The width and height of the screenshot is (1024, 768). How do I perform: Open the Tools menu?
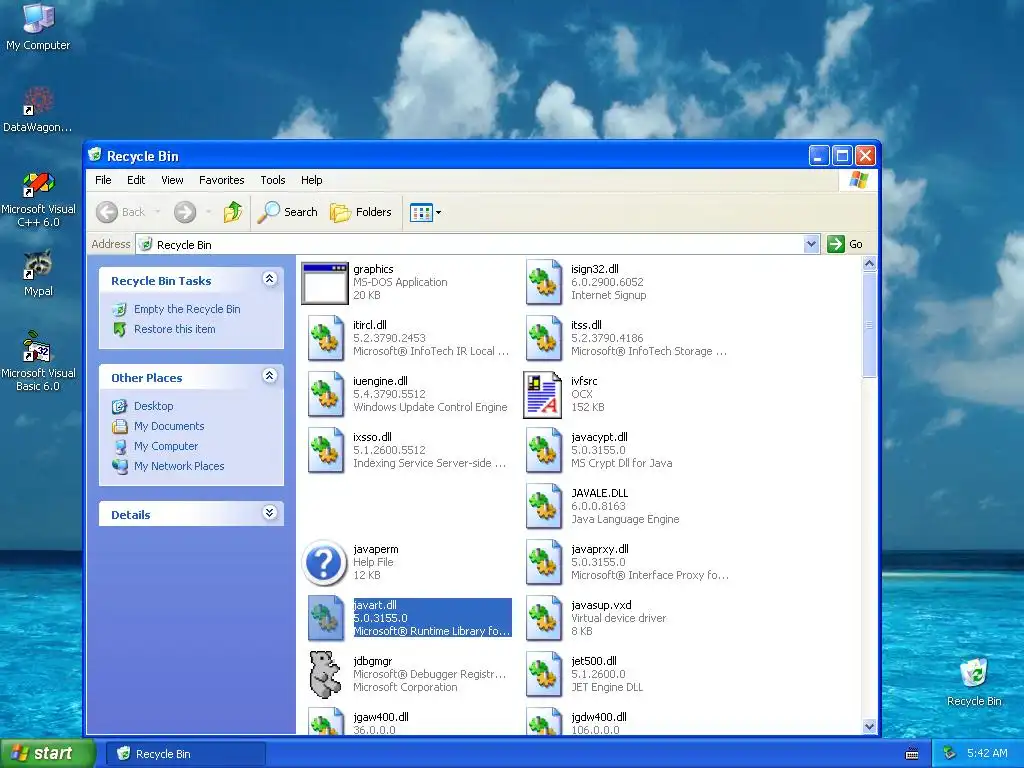[272, 180]
